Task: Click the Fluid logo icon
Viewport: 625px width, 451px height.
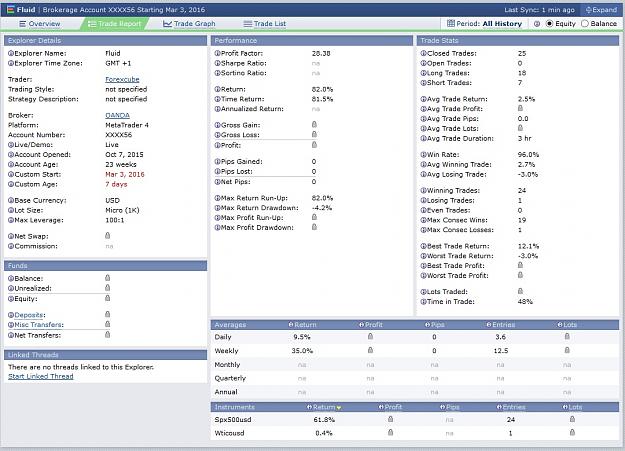Action: (11, 10)
